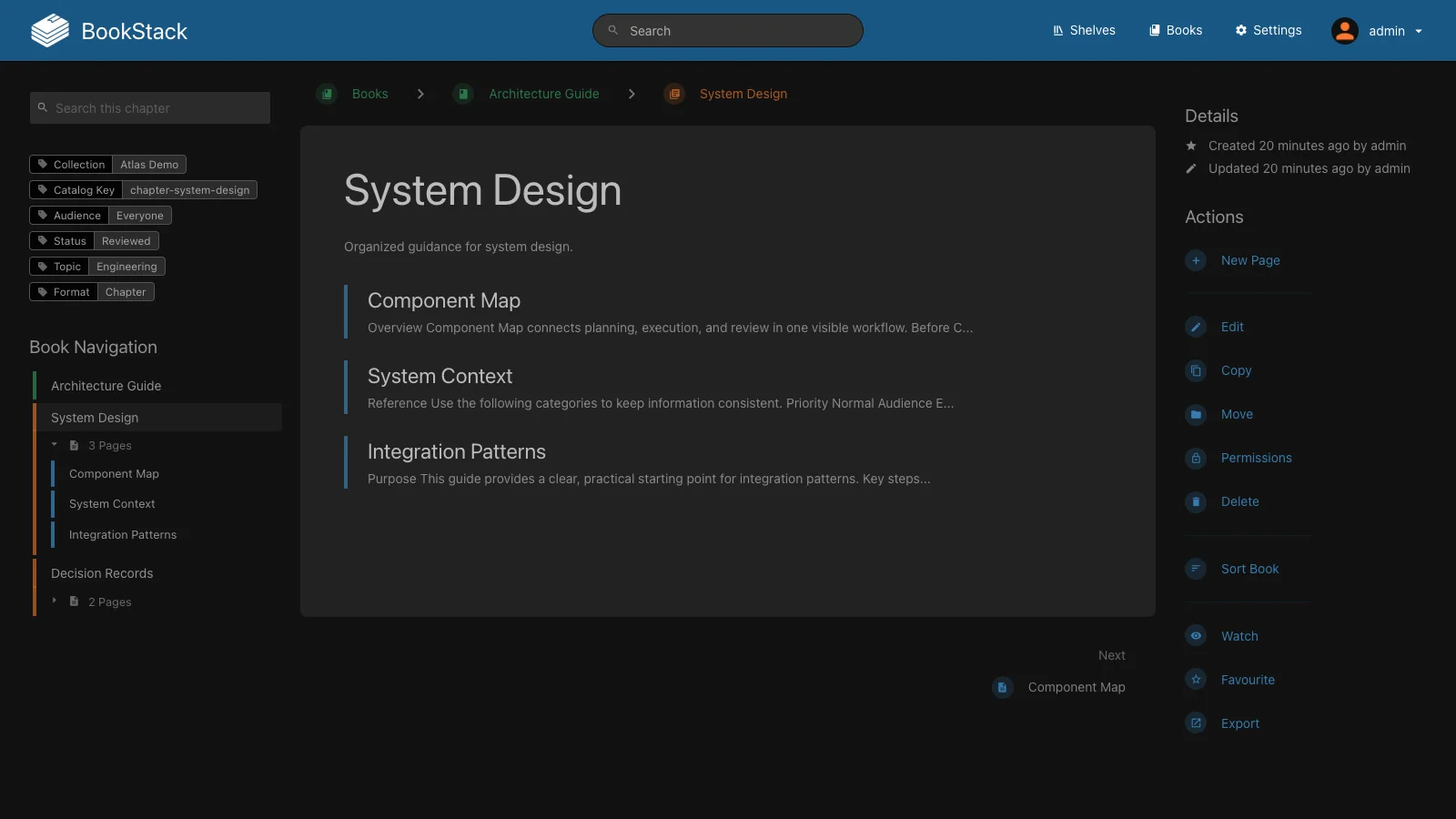
Task: Click the Sort Book action link
Action: click(1250, 569)
